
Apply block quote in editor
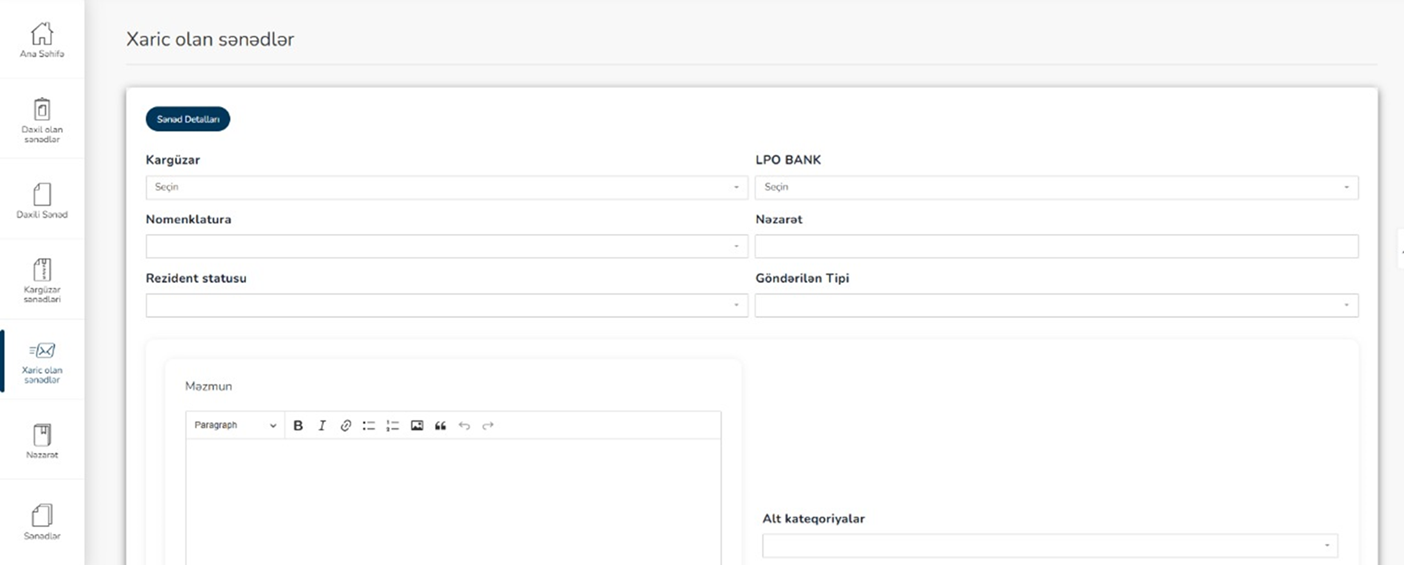click(440, 426)
